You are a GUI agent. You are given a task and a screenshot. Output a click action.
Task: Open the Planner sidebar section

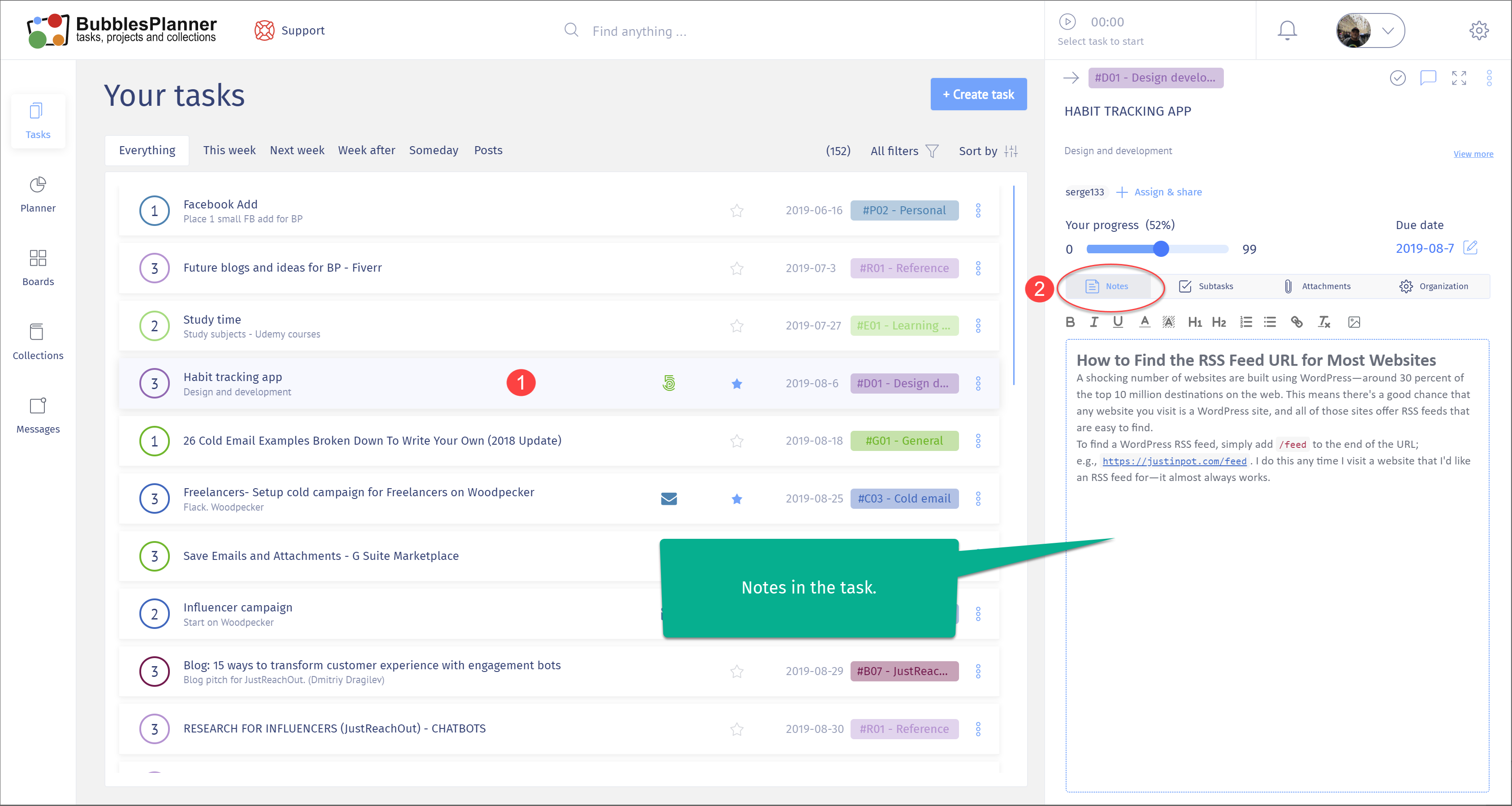pos(38,195)
